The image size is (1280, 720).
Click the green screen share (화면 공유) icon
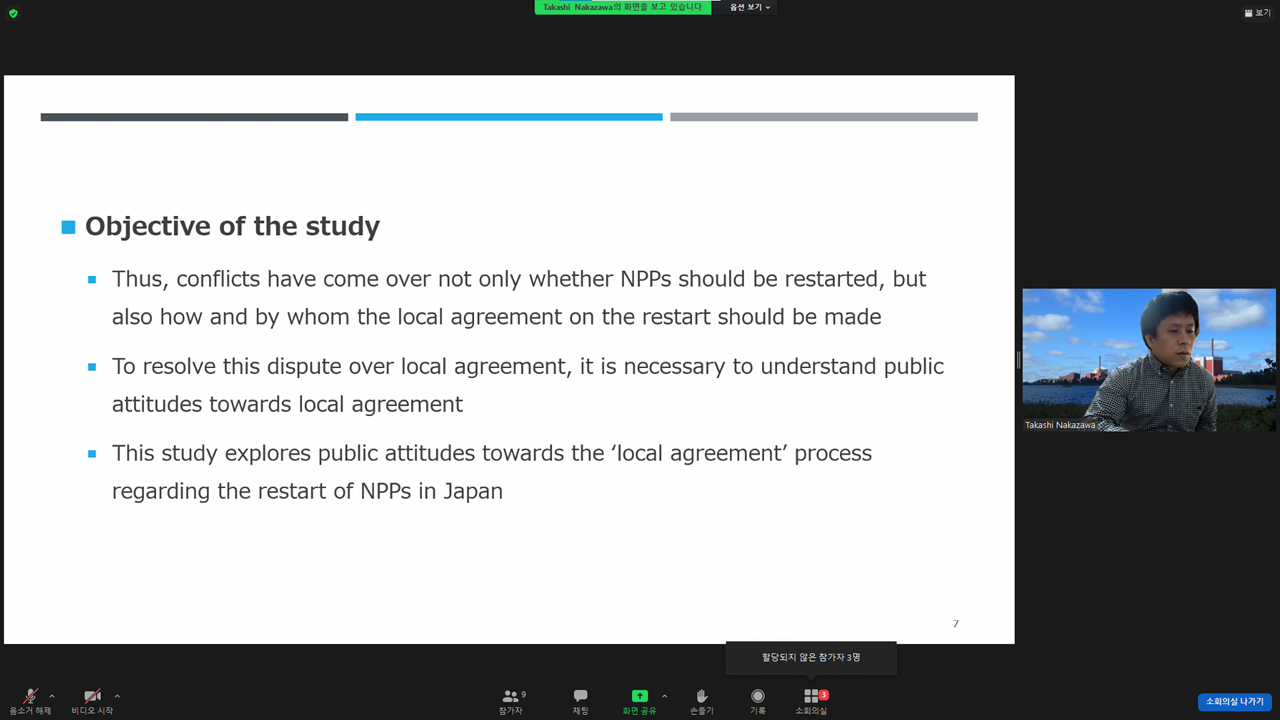[x=639, y=696]
